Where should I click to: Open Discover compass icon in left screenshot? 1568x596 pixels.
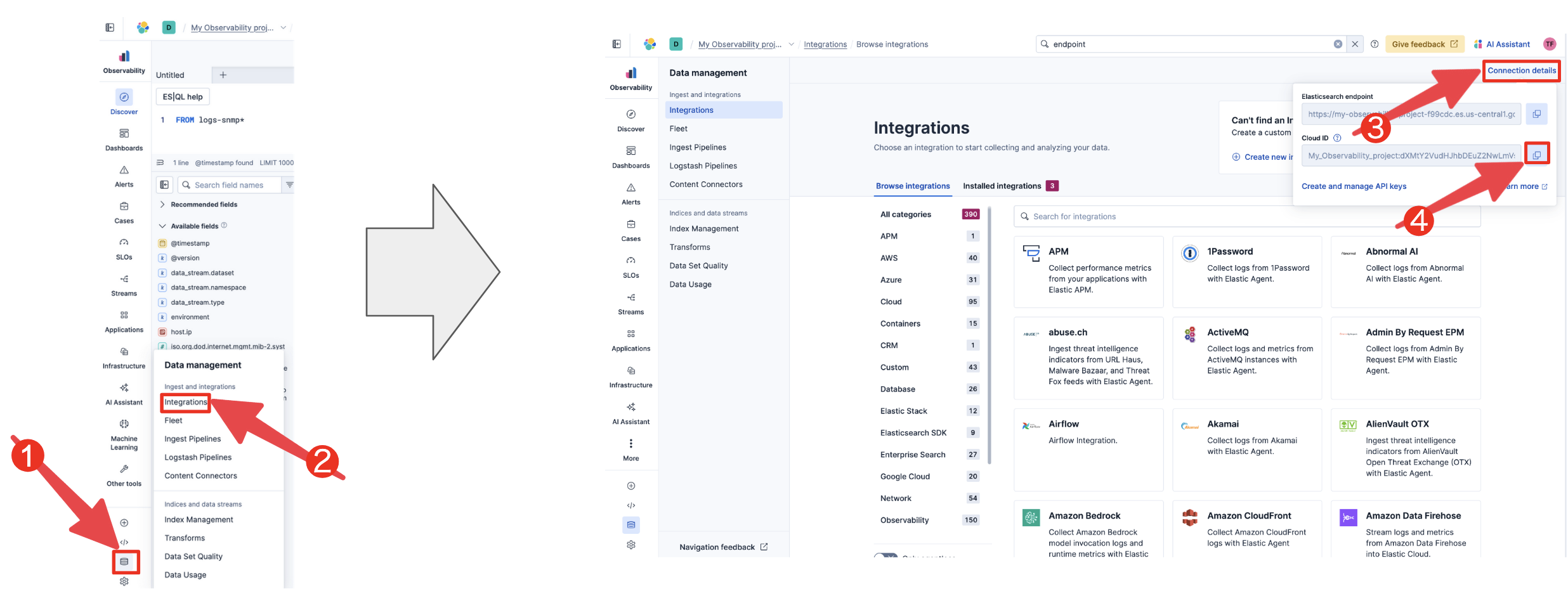point(124,97)
